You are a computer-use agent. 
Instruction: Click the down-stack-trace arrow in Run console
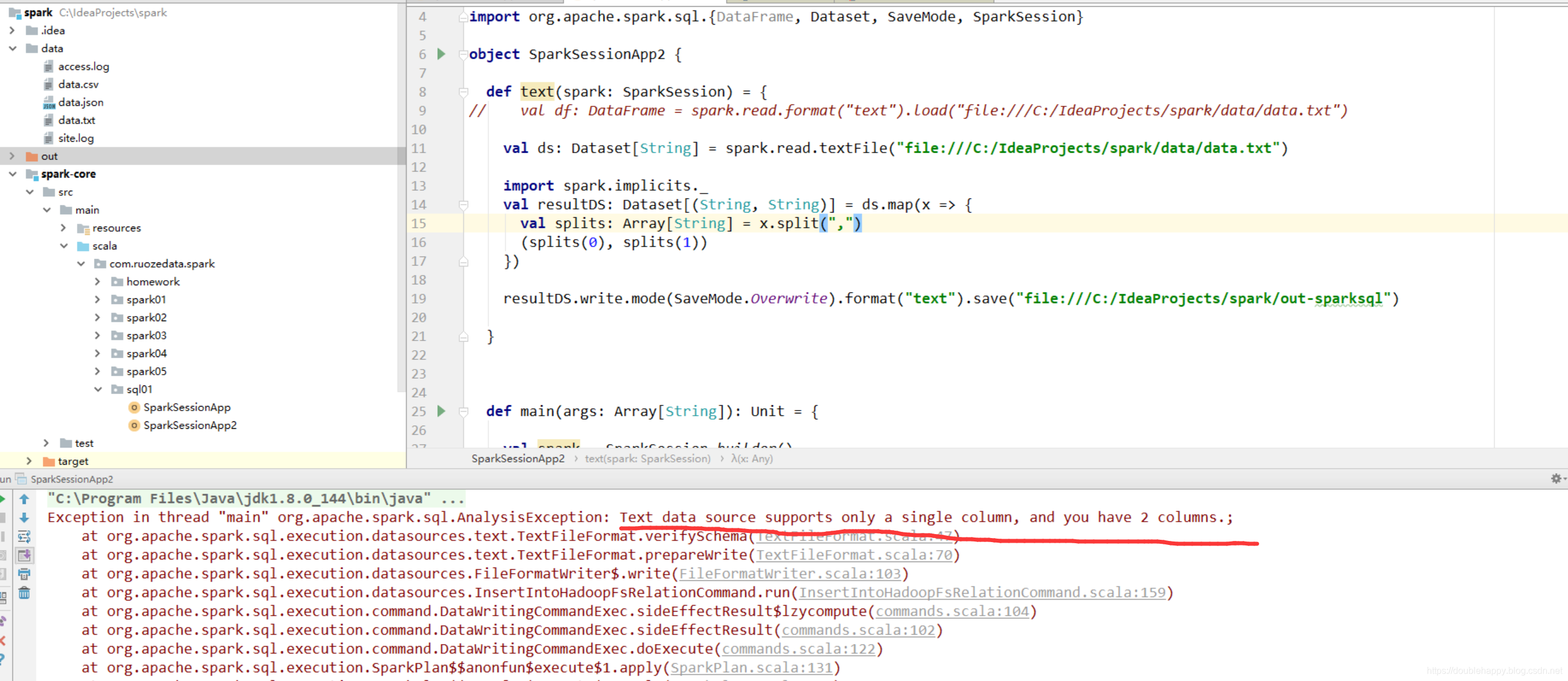24,518
